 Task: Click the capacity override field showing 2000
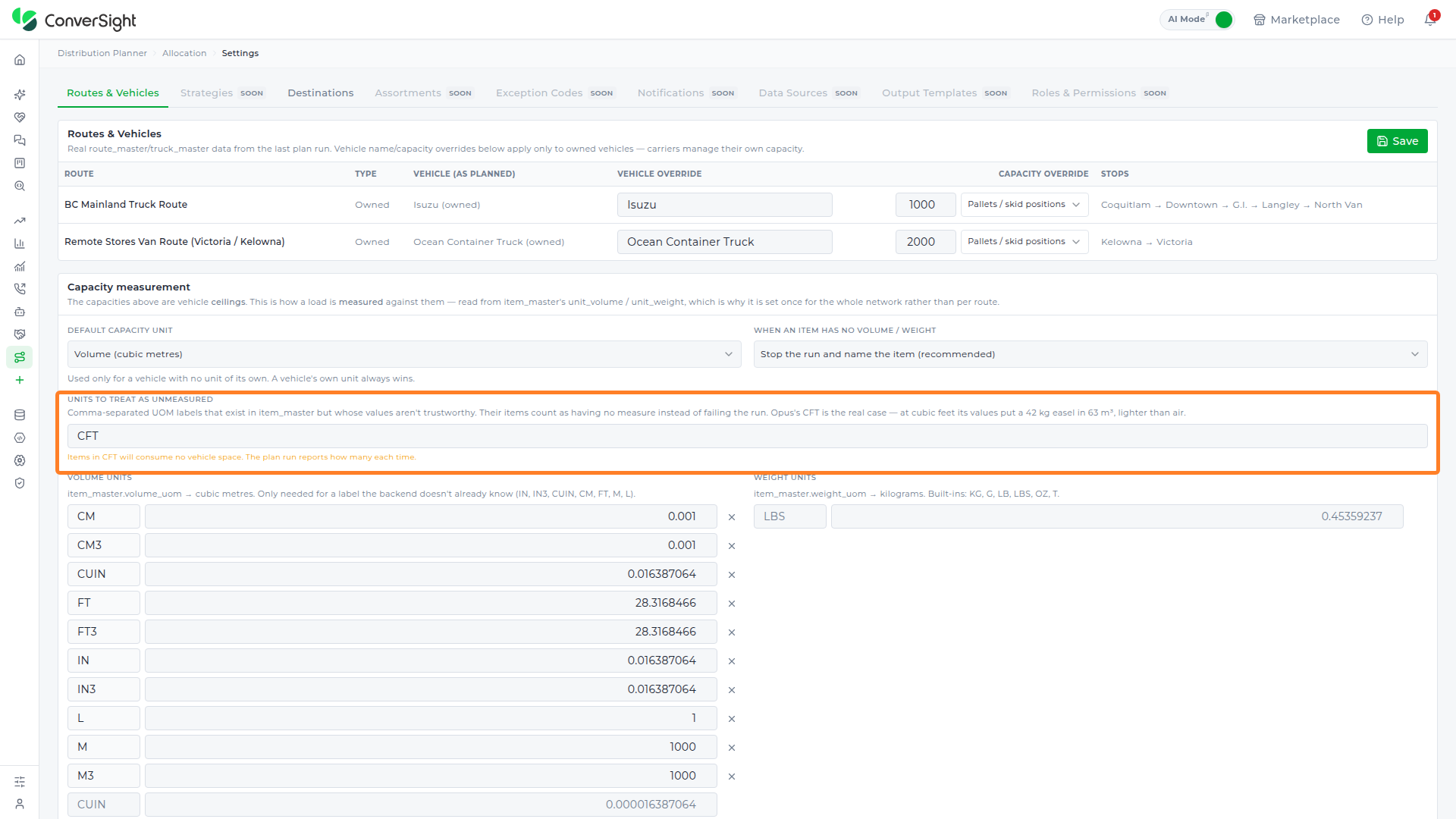925,242
